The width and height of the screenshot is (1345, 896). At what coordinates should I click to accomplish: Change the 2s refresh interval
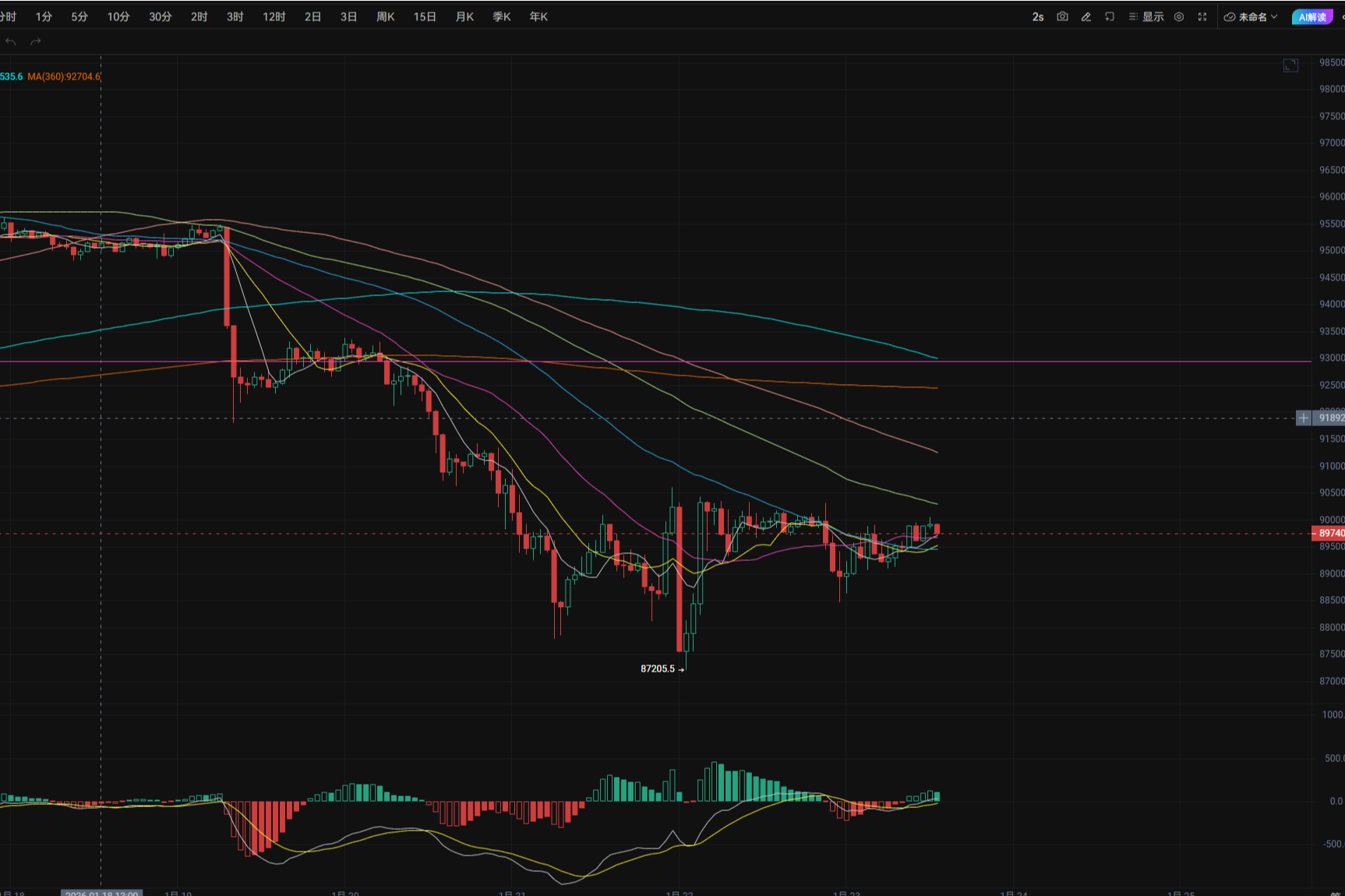[1038, 16]
